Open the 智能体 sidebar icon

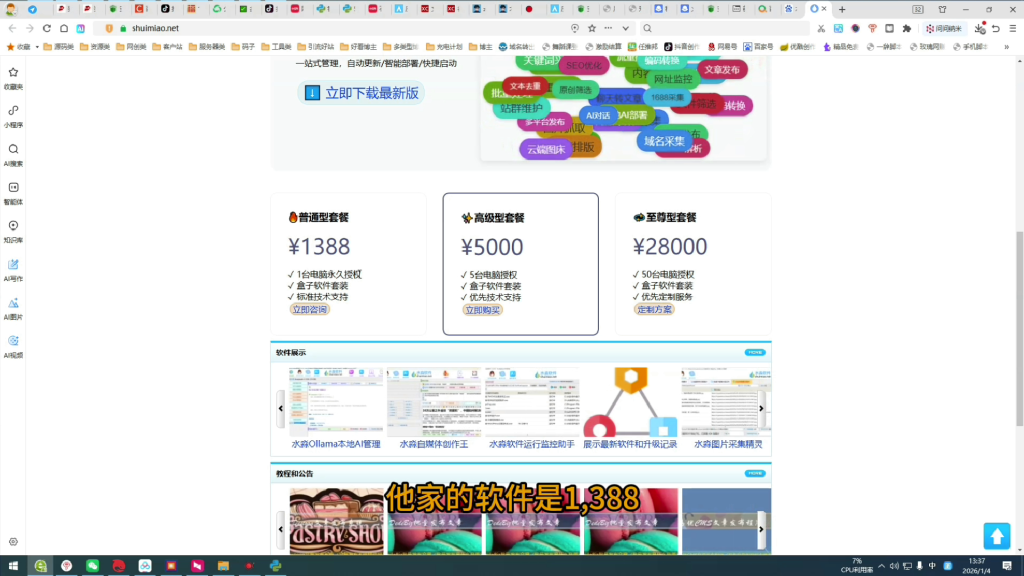pyautogui.click(x=13, y=188)
